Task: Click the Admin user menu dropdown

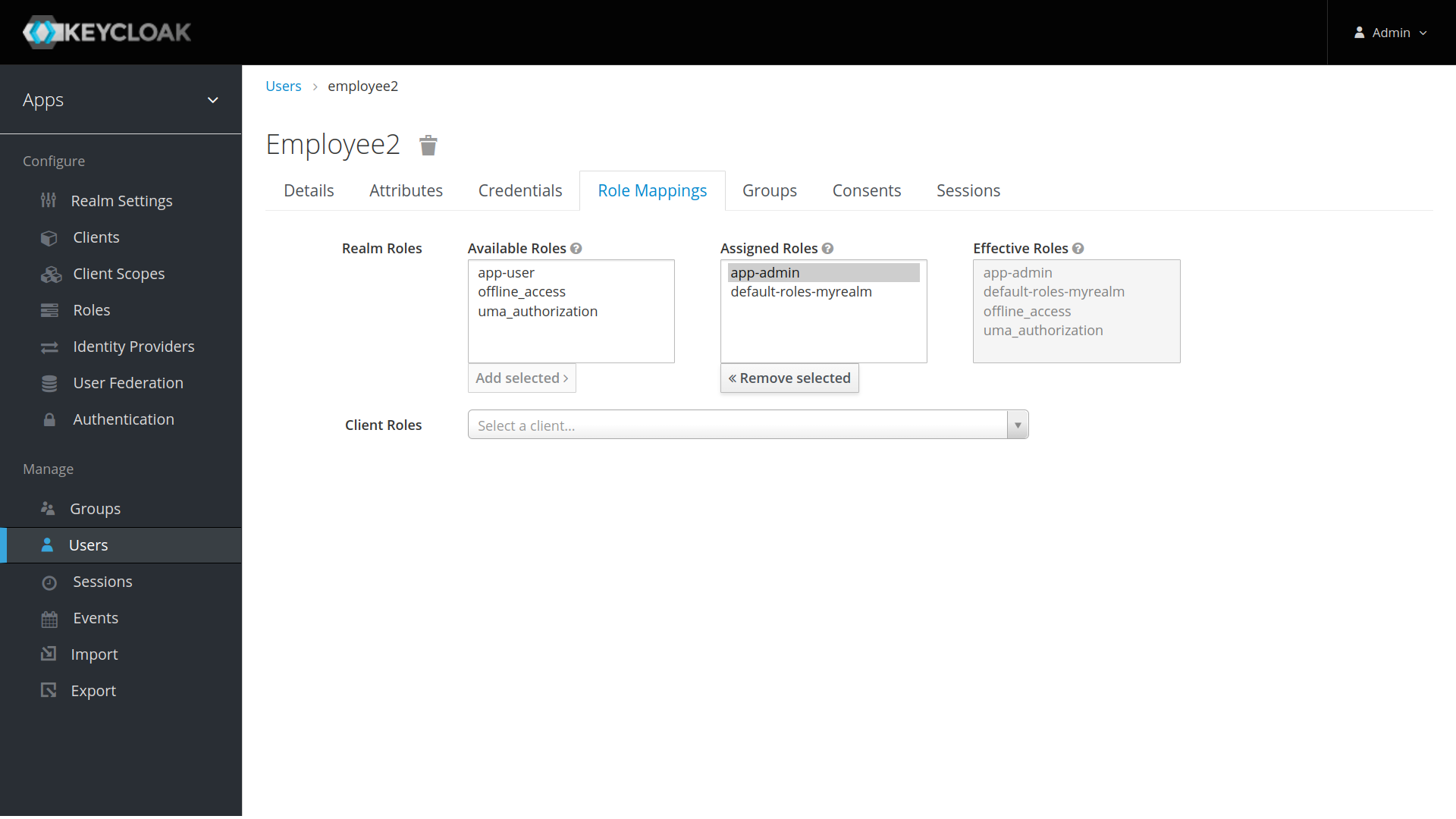Action: tap(1391, 32)
